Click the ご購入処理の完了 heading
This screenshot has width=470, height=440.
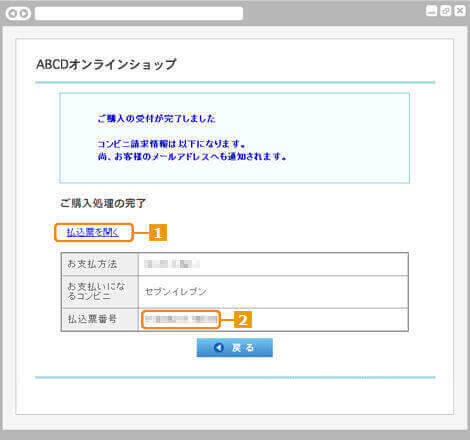point(103,203)
